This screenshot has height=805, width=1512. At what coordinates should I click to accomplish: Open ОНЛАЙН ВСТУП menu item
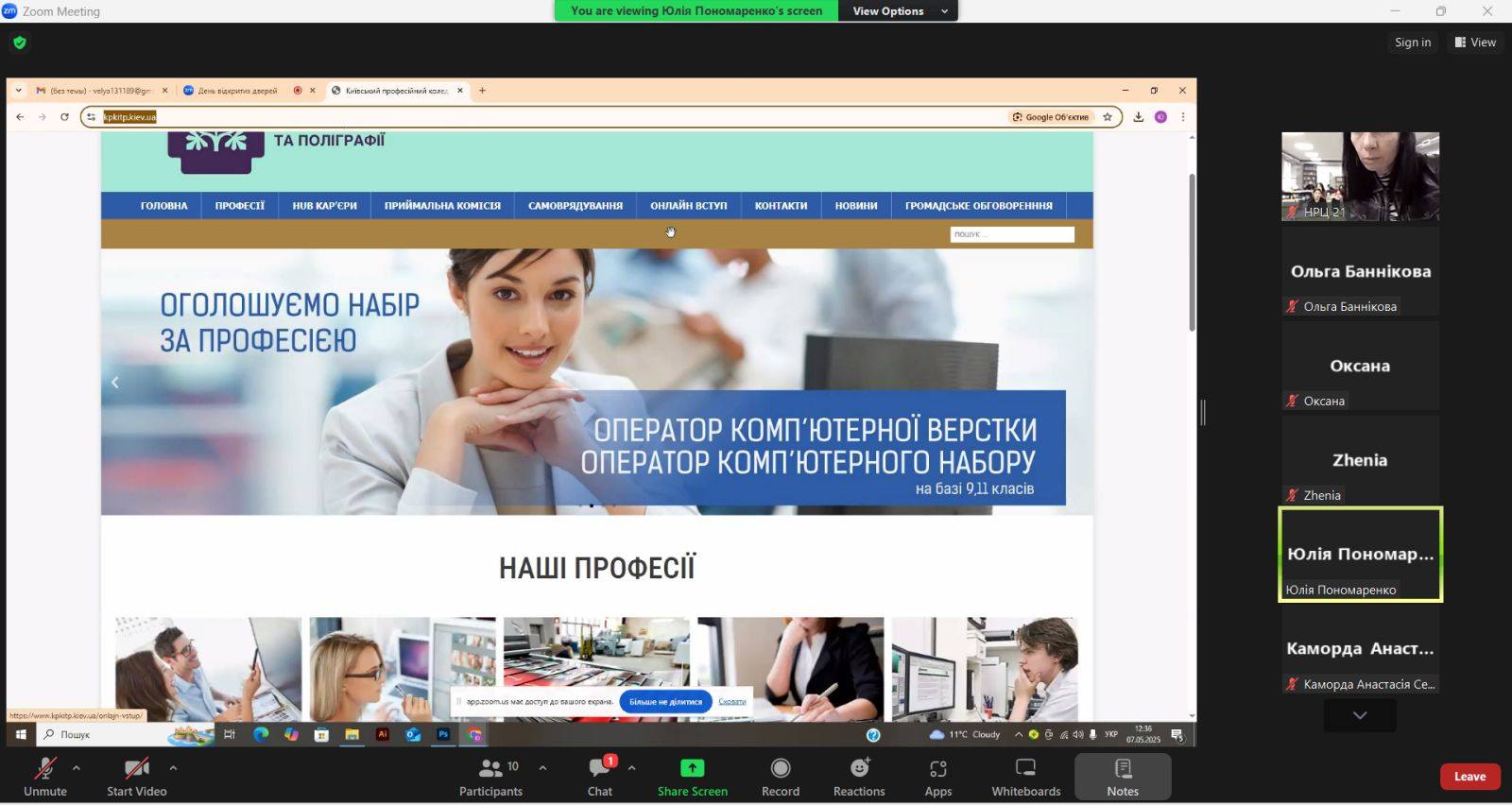689,205
